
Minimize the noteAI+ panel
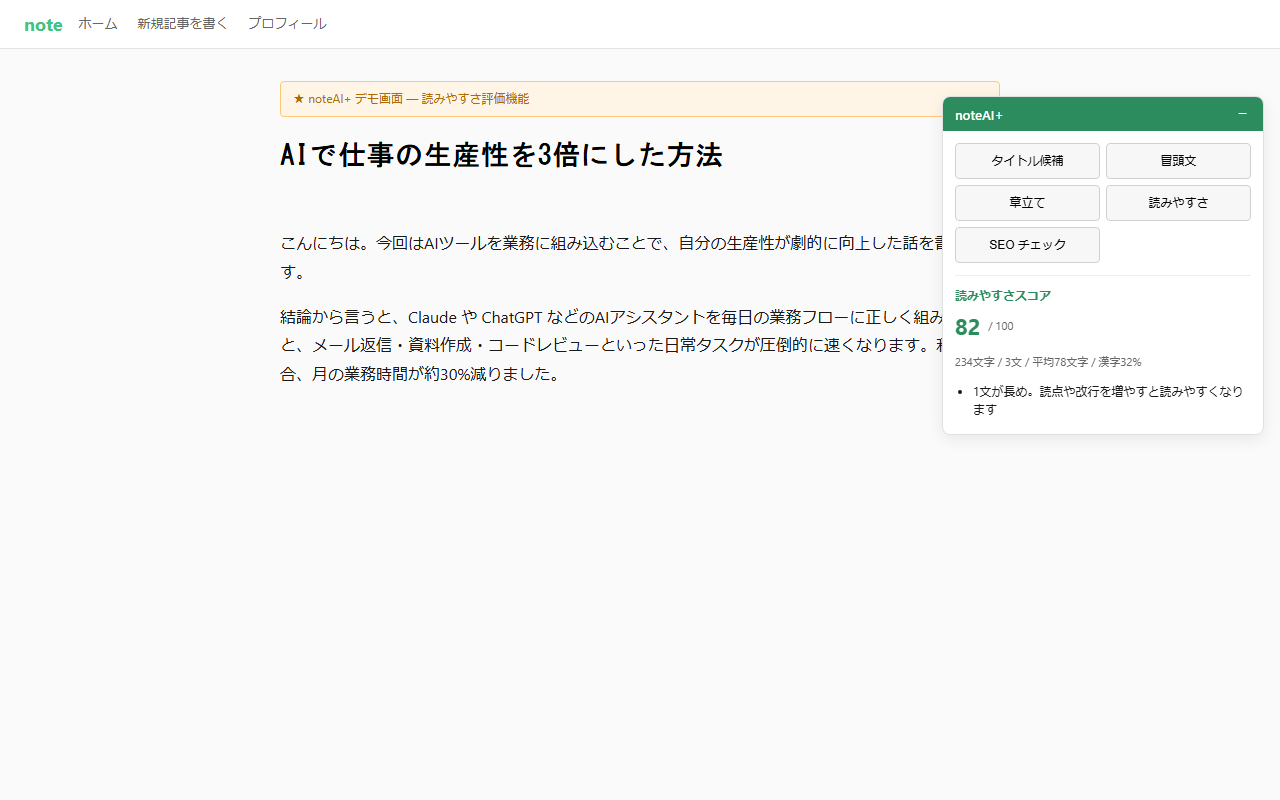coord(1242,114)
